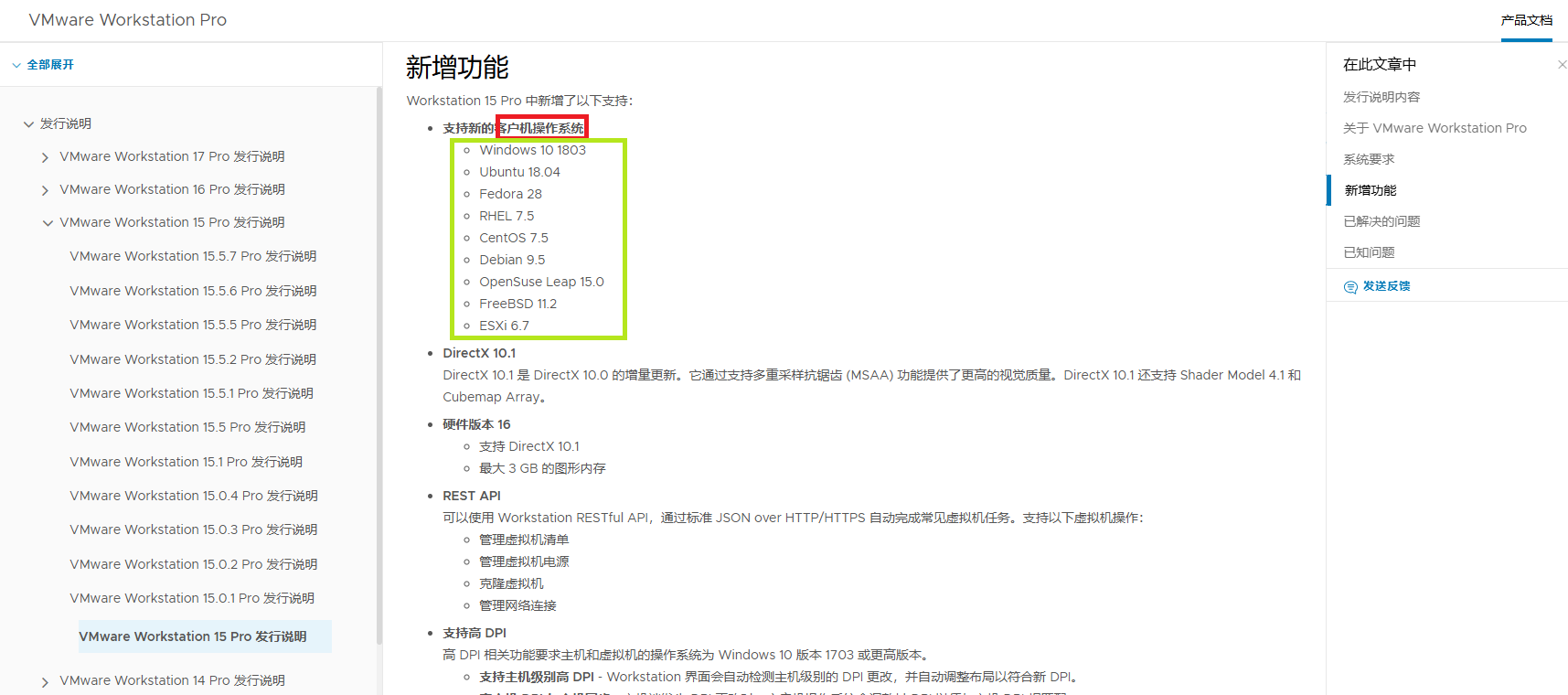Jump to 已知问题 section
Screen dimensions: 1568x695
(x=1369, y=252)
